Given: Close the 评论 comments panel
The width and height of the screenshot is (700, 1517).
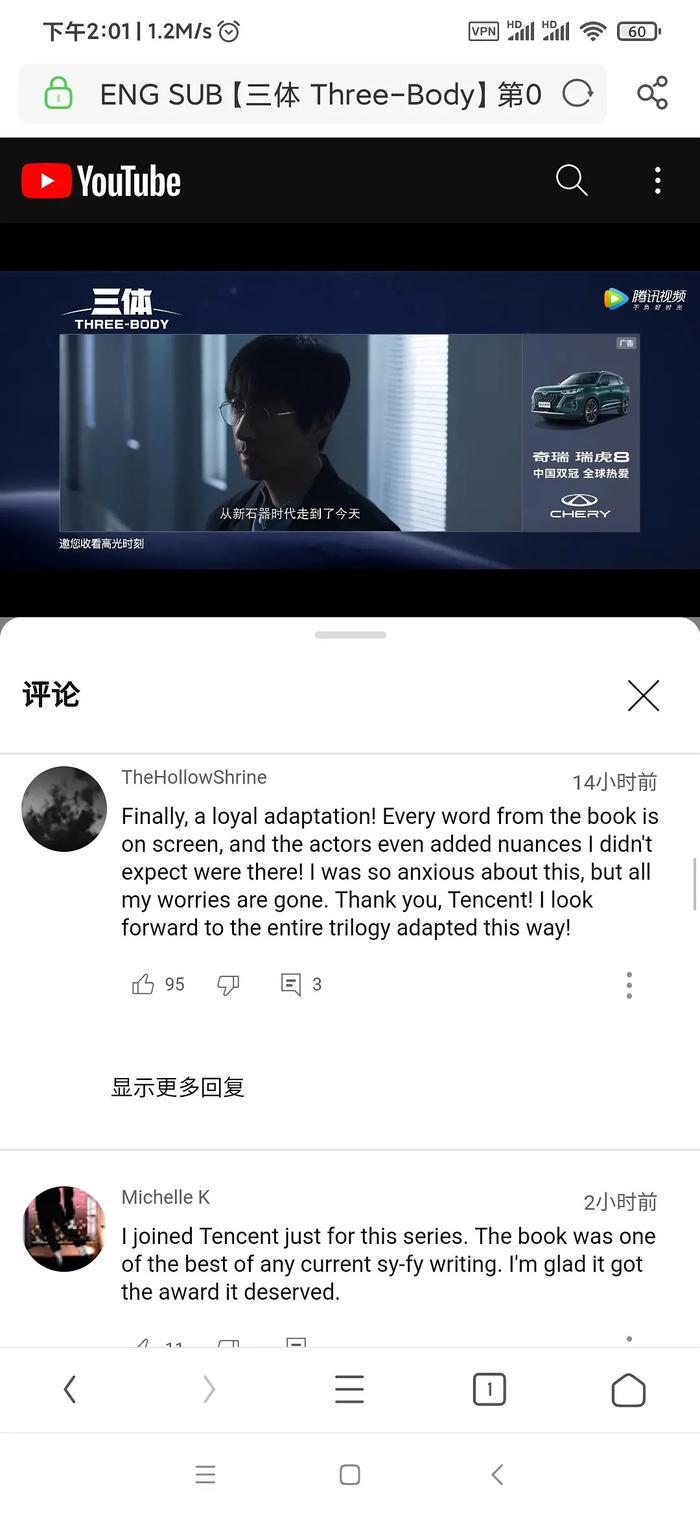Looking at the screenshot, I should pyautogui.click(x=643, y=695).
